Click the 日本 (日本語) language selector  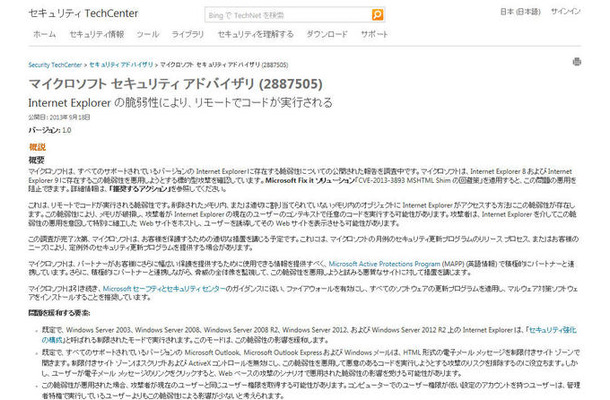coord(520,12)
